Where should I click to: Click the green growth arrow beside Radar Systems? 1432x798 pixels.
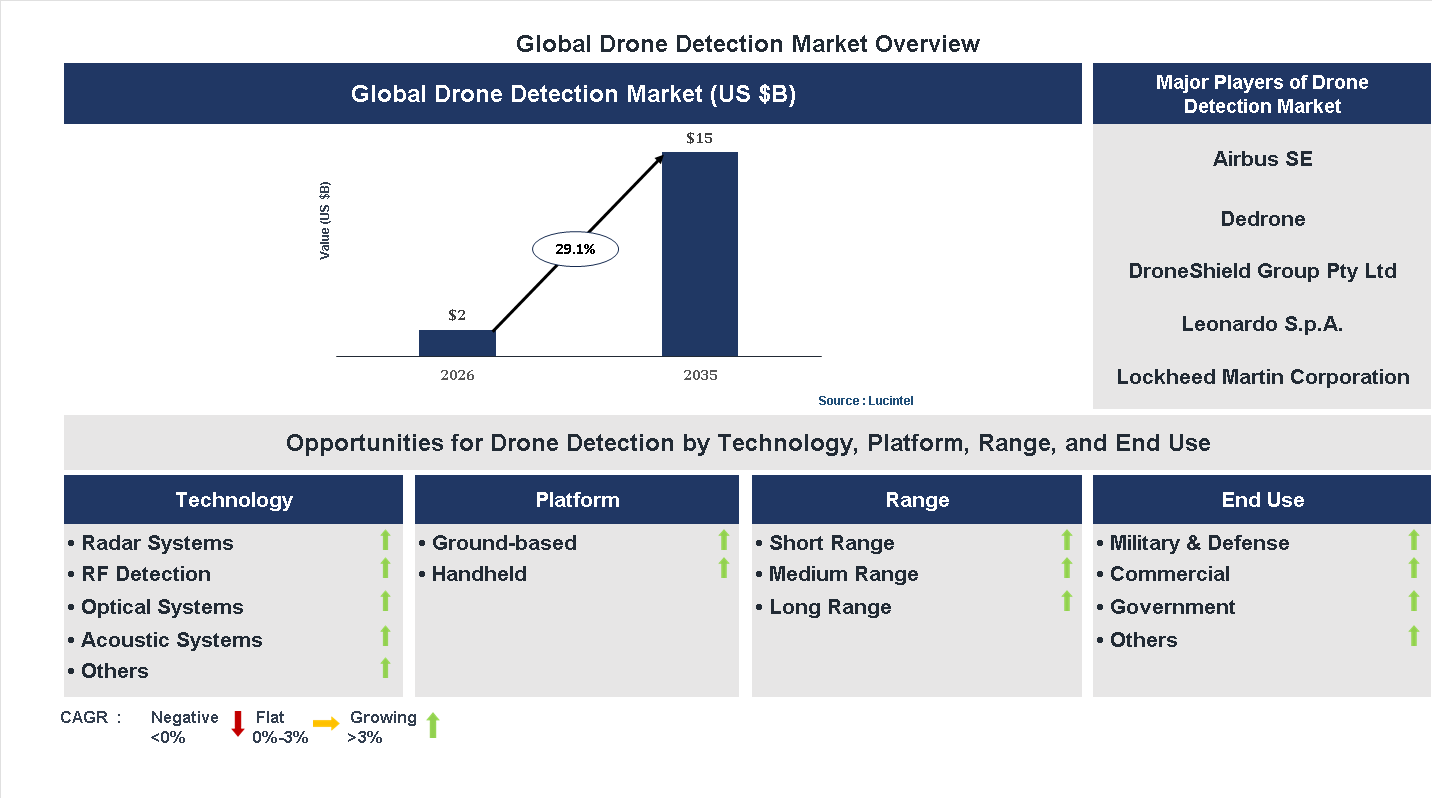[385, 540]
